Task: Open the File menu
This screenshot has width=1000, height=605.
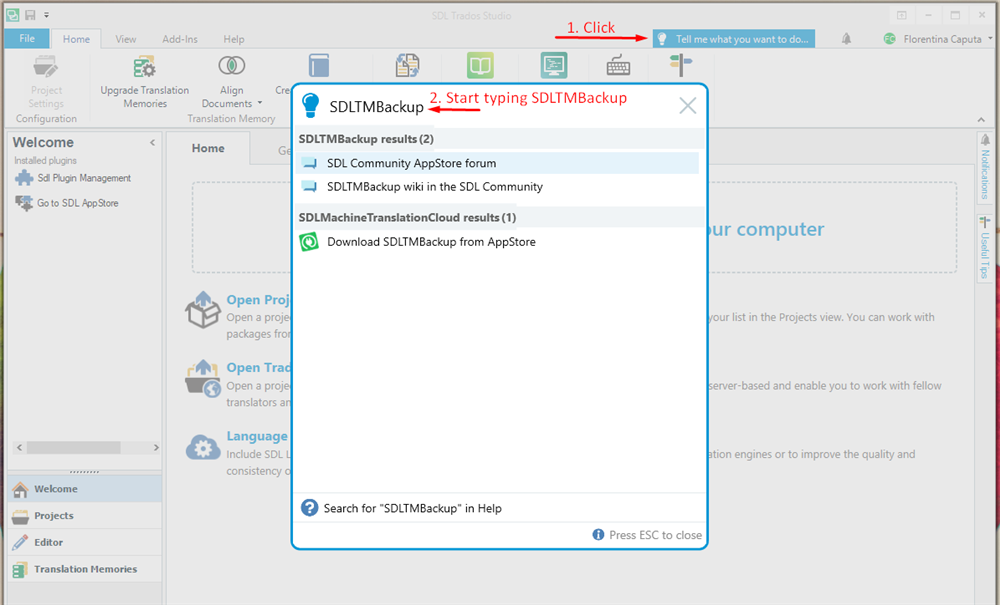Action: point(27,38)
